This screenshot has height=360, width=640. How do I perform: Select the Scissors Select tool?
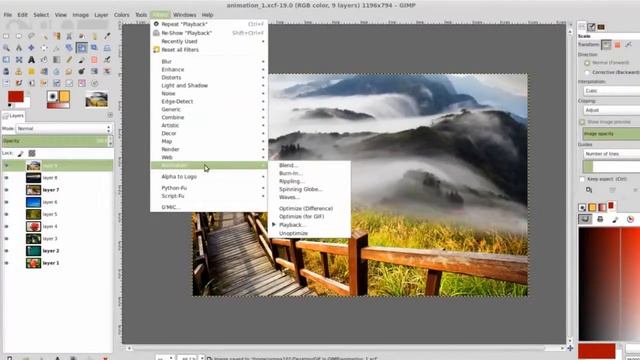click(x=69, y=36)
